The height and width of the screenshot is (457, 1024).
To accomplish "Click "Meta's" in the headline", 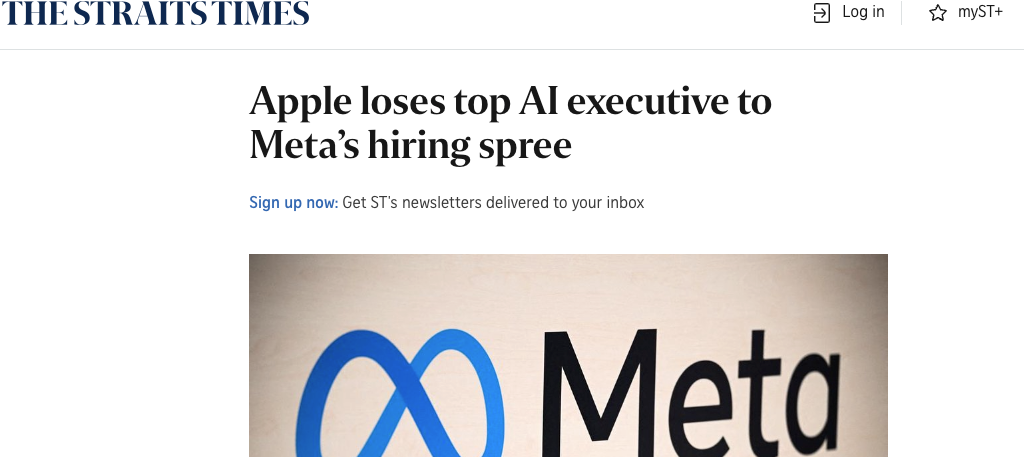I will (x=304, y=146).
